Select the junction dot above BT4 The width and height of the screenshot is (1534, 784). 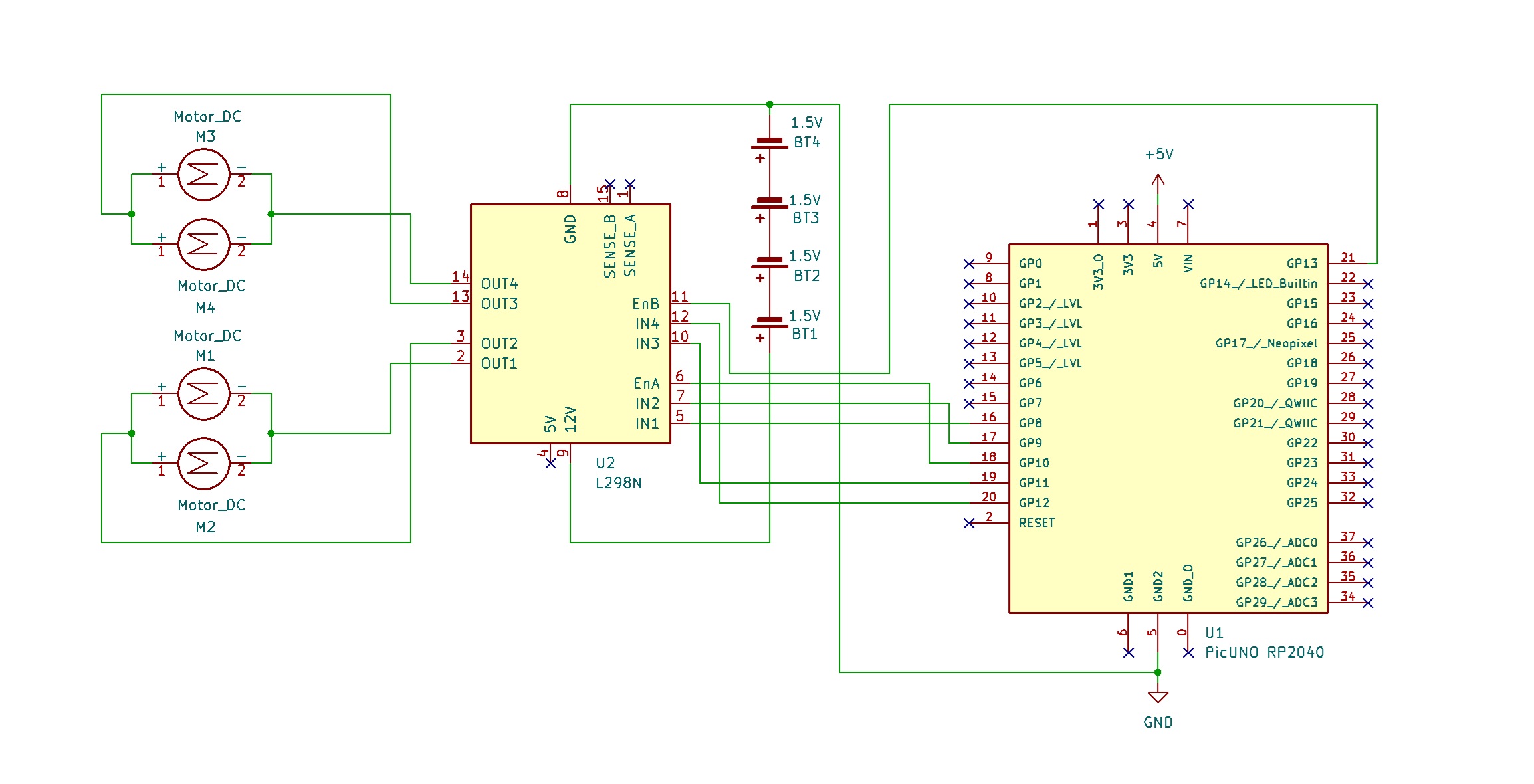770,104
